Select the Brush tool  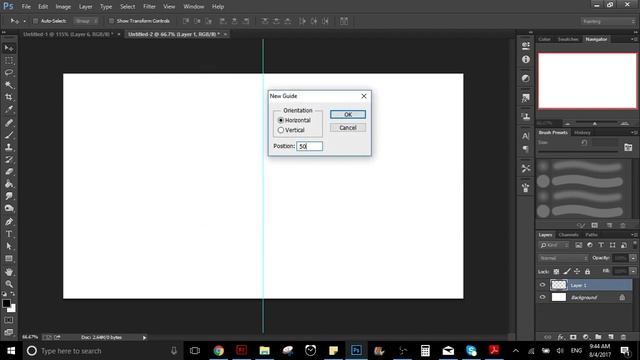click(9, 135)
